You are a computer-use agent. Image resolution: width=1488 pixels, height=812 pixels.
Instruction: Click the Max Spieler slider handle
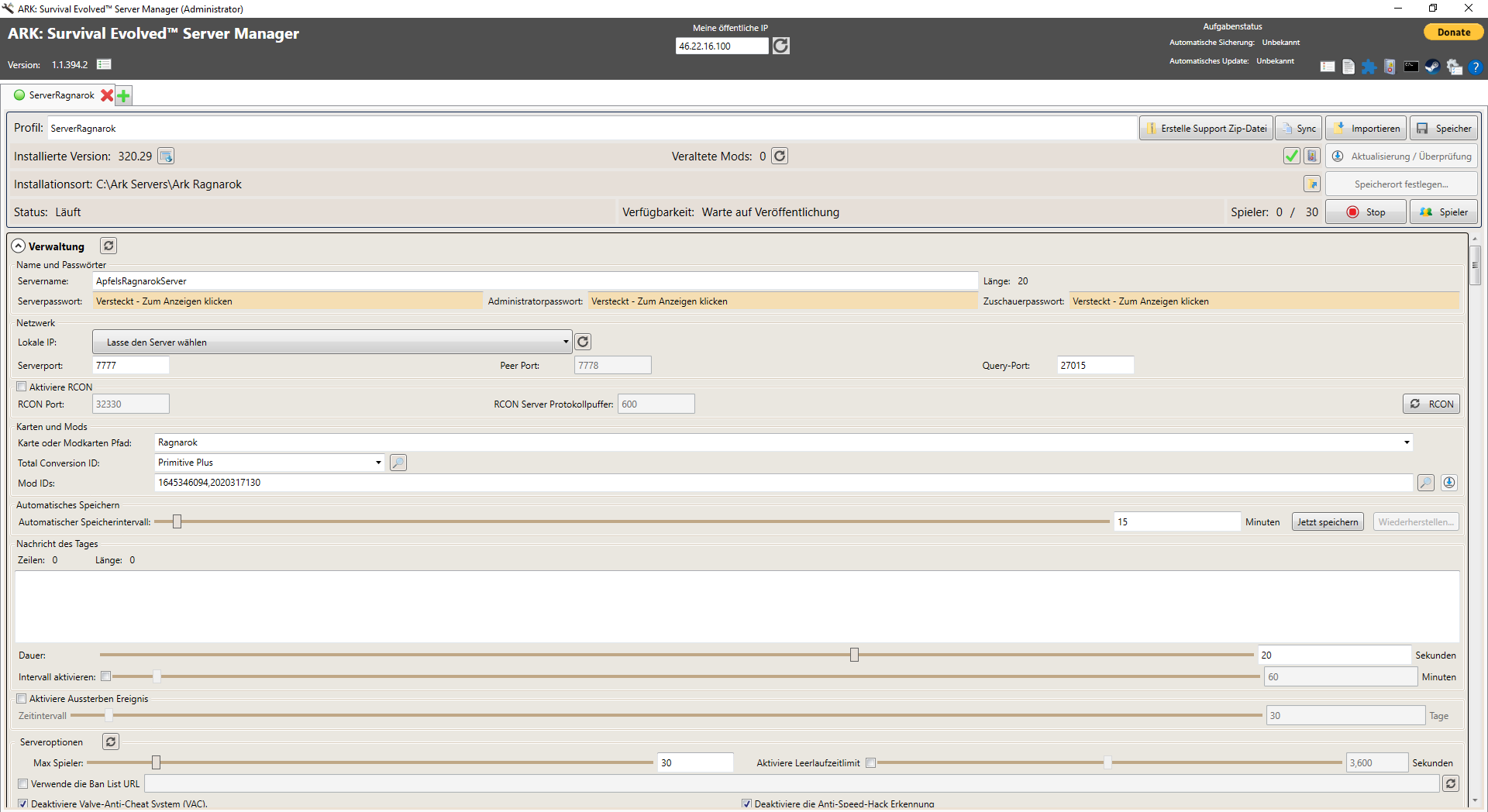156,762
